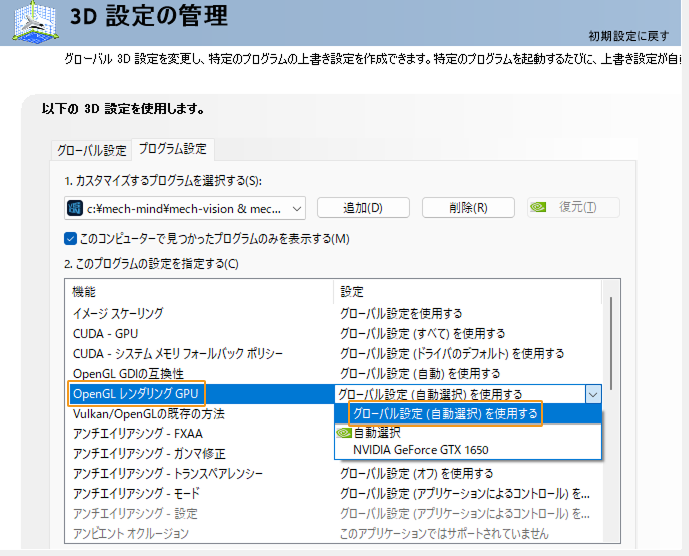The height and width of the screenshot is (556, 689).
Task: Toggle 'このコンピューターで見つかったプログラムのみを表示する' checkbox
Action: [70, 239]
